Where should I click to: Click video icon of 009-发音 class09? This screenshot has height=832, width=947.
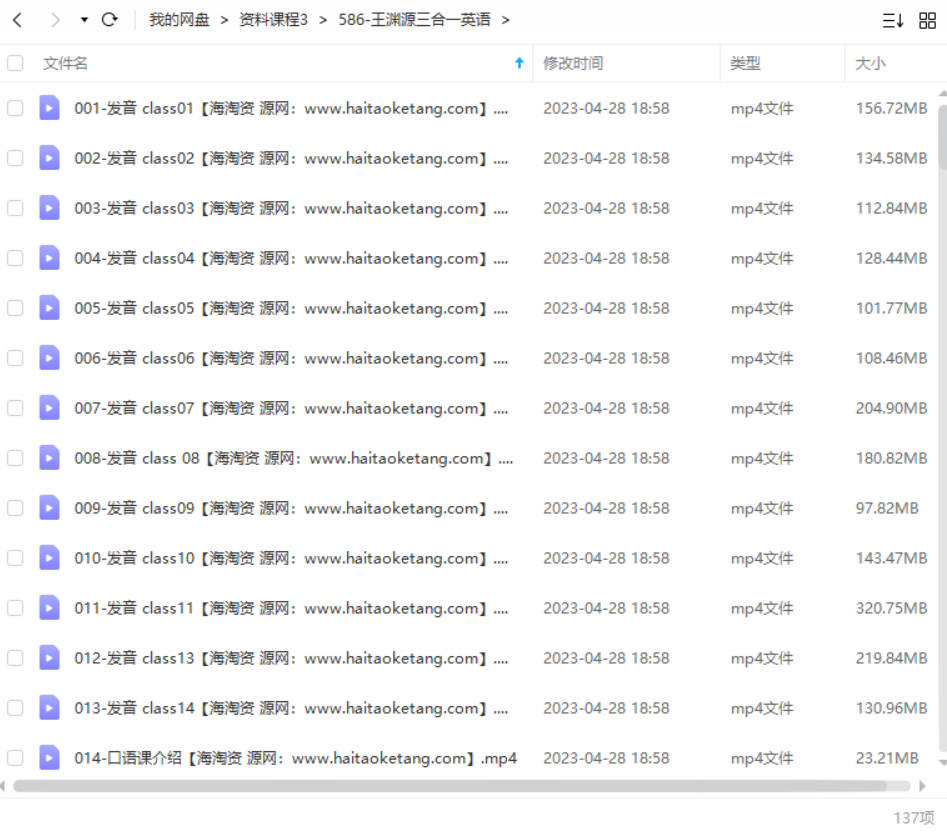[x=50, y=508]
